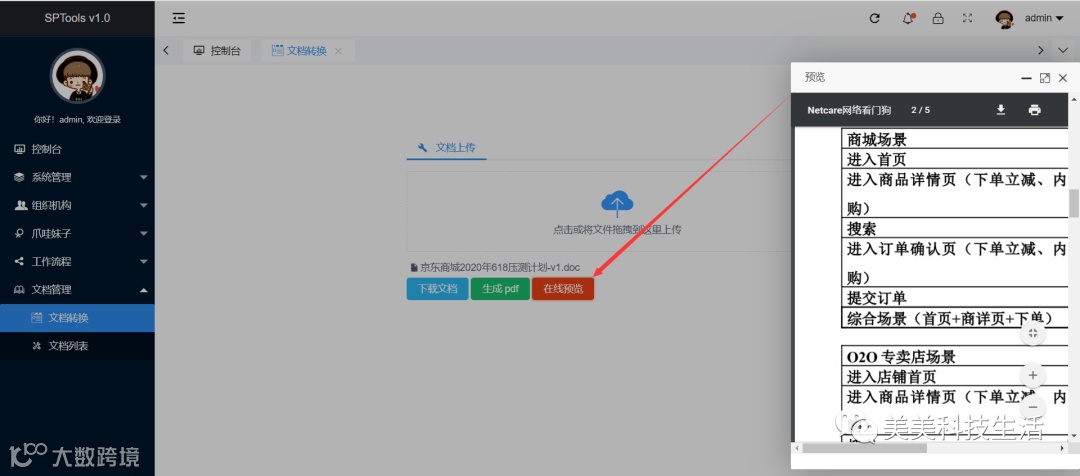Click the 进入首页 table row
1080x476 pixels.
click(x=955, y=159)
